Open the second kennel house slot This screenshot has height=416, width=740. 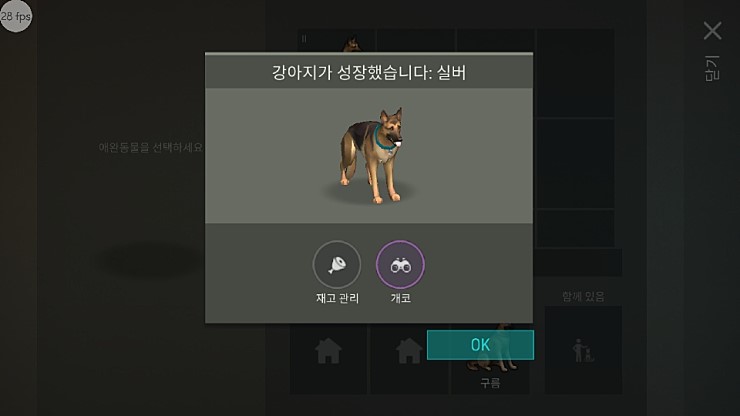[408, 359]
